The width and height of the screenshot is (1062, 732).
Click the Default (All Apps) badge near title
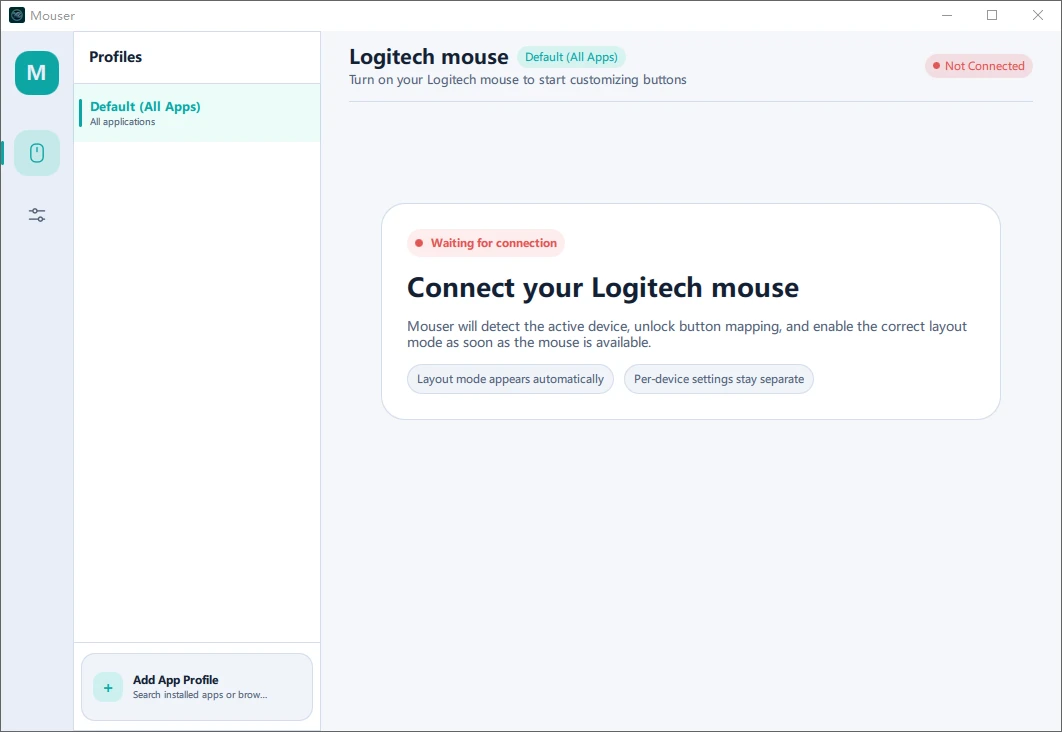(571, 57)
